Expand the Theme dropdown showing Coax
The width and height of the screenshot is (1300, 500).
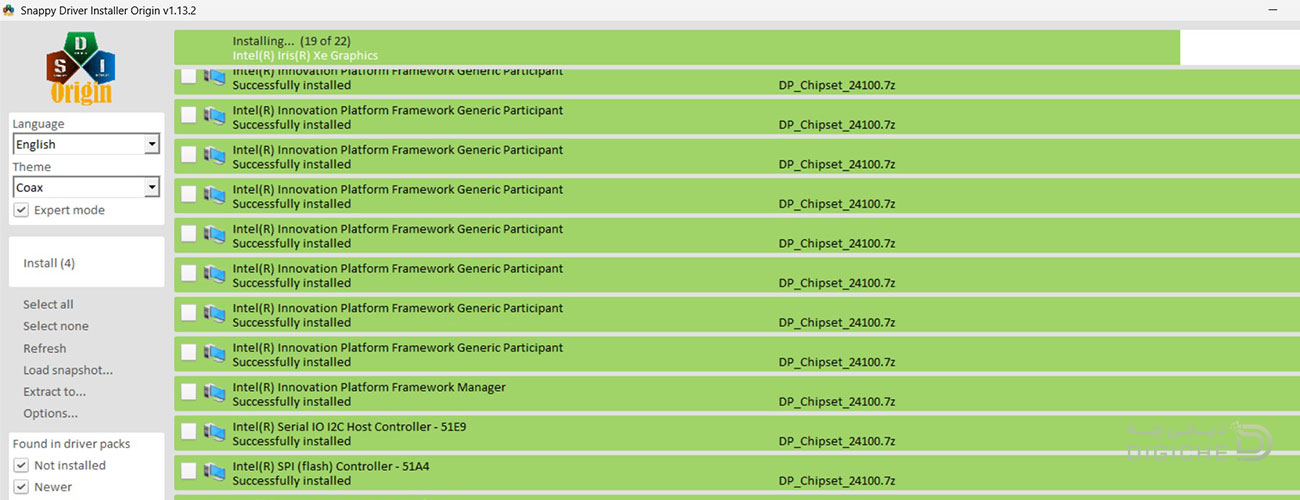click(86, 187)
